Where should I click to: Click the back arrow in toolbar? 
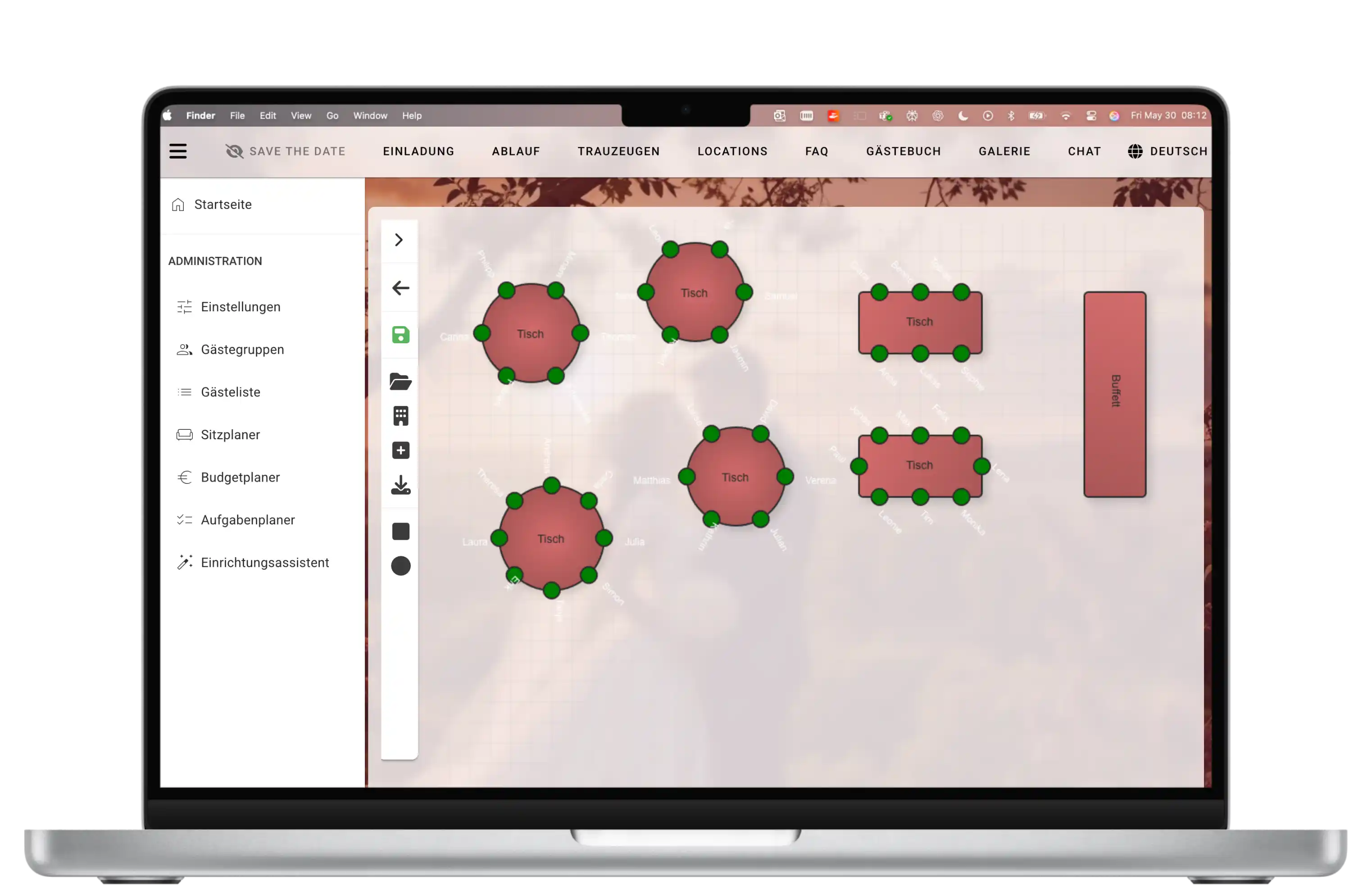[400, 288]
